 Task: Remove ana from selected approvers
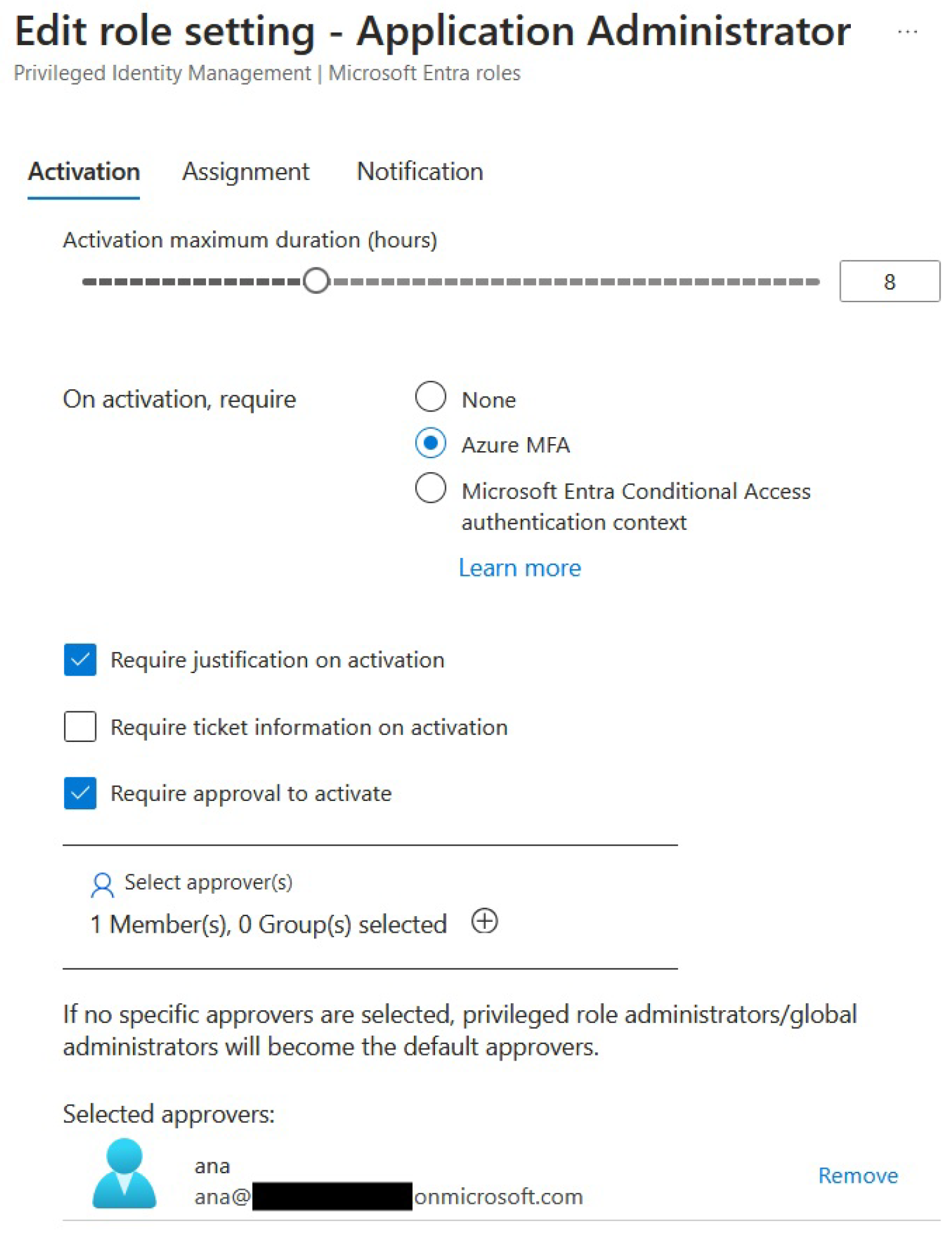coord(857,1175)
